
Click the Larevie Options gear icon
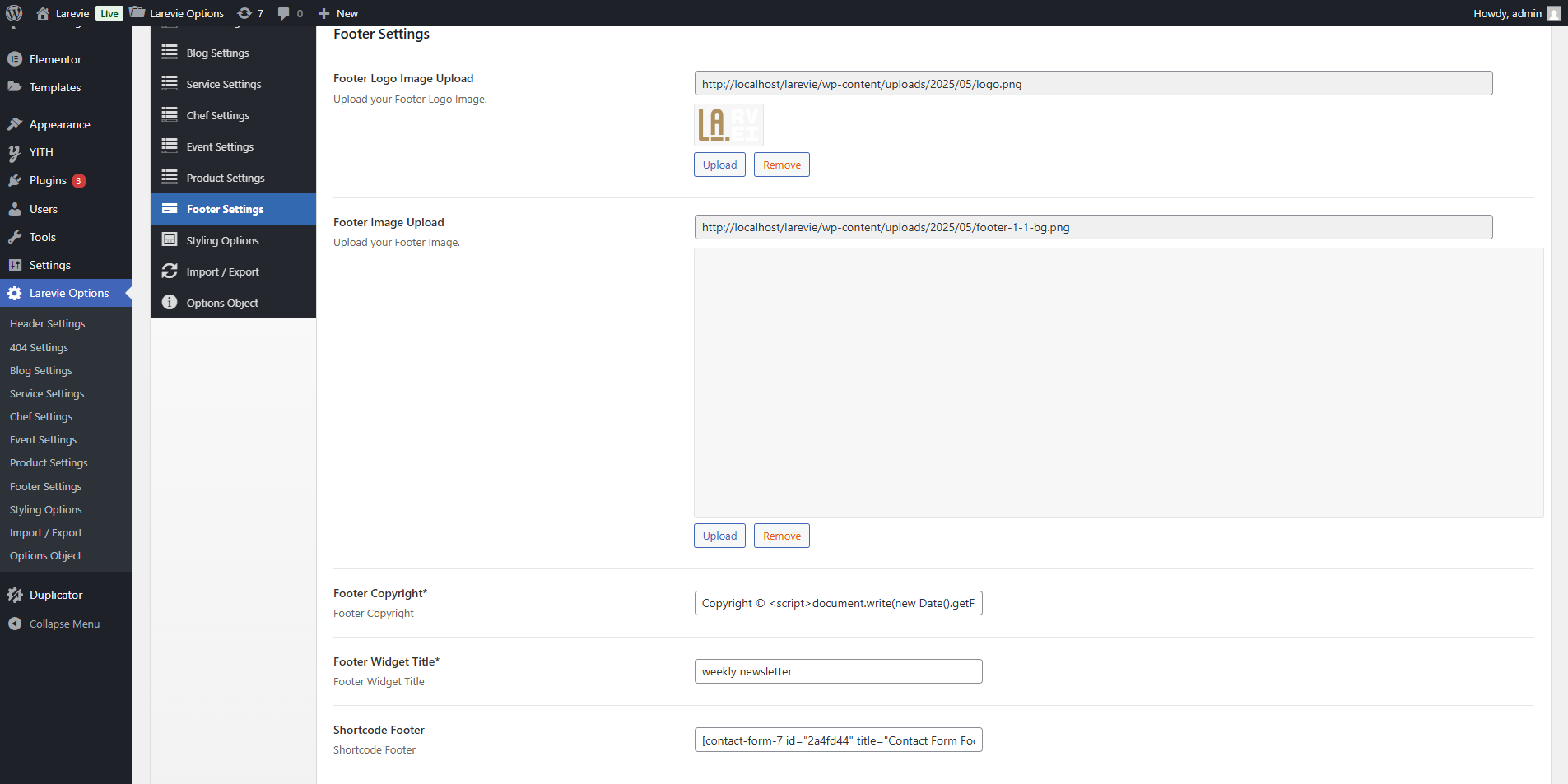pyautogui.click(x=15, y=293)
